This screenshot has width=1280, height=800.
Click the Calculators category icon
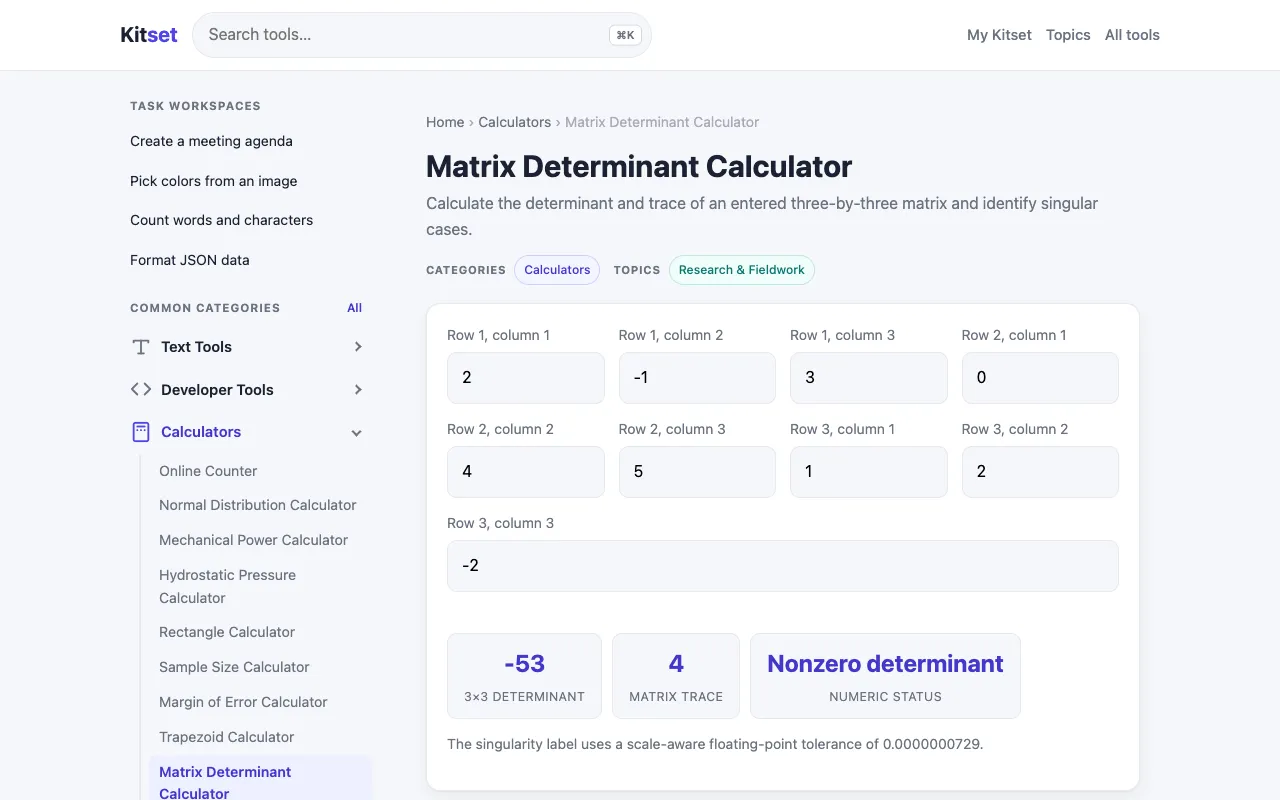pyautogui.click(x=141, y=432)
